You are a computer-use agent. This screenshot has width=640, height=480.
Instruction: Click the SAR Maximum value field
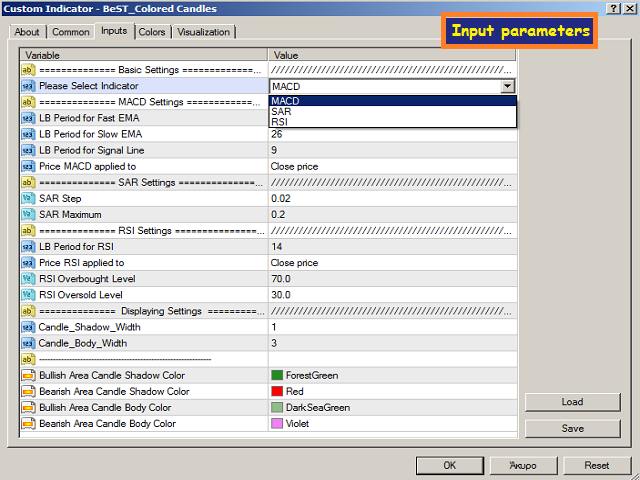(392, 214)
